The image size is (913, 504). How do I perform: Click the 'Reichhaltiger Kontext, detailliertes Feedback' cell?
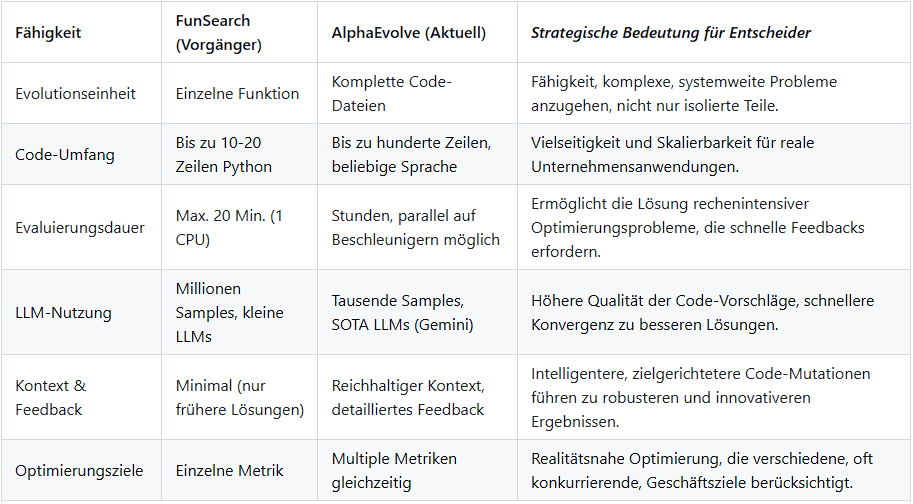408,397
